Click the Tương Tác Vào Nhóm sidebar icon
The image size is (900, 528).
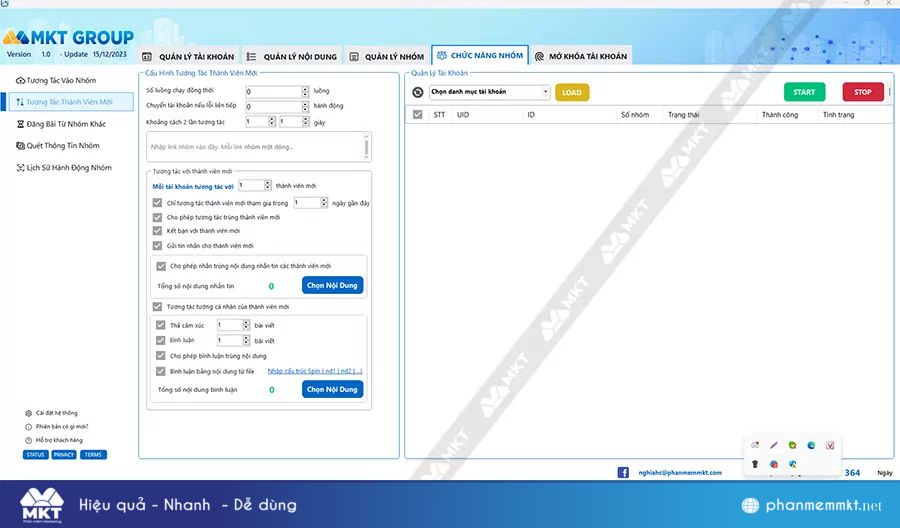20,80
